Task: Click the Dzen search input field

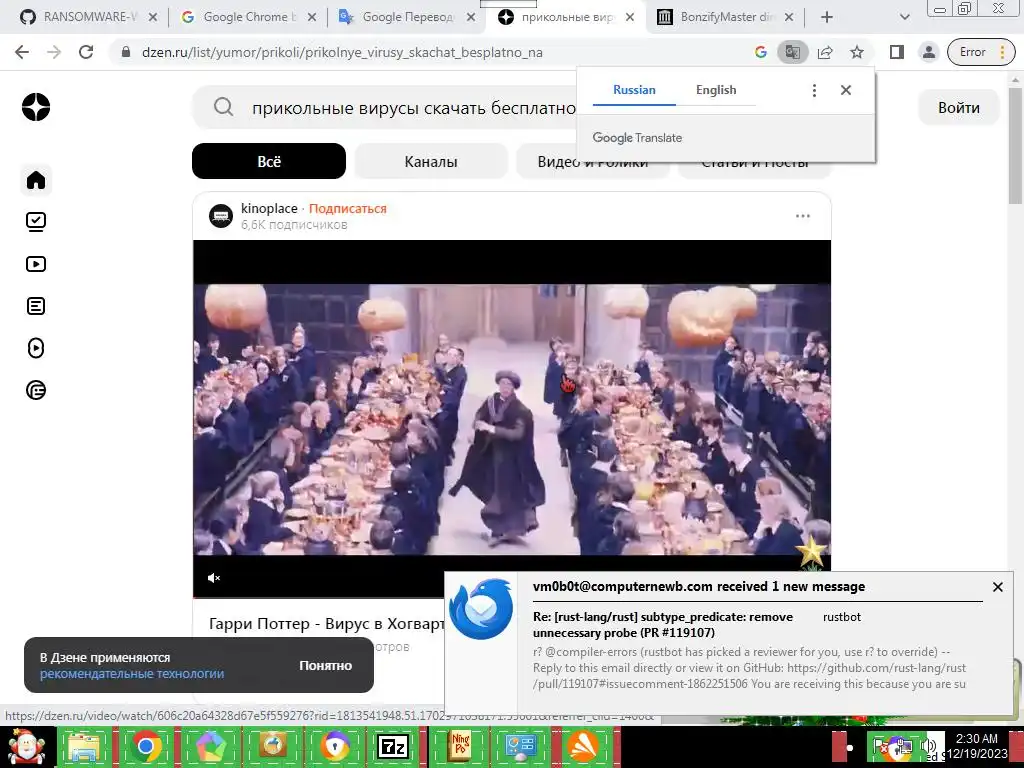Action: [413, 108]
